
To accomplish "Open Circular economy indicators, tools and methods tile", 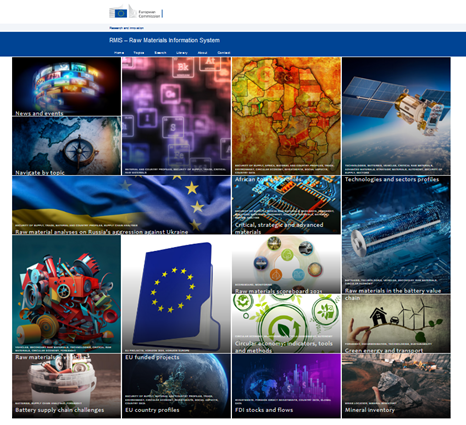I will click(x=286, y=324).
